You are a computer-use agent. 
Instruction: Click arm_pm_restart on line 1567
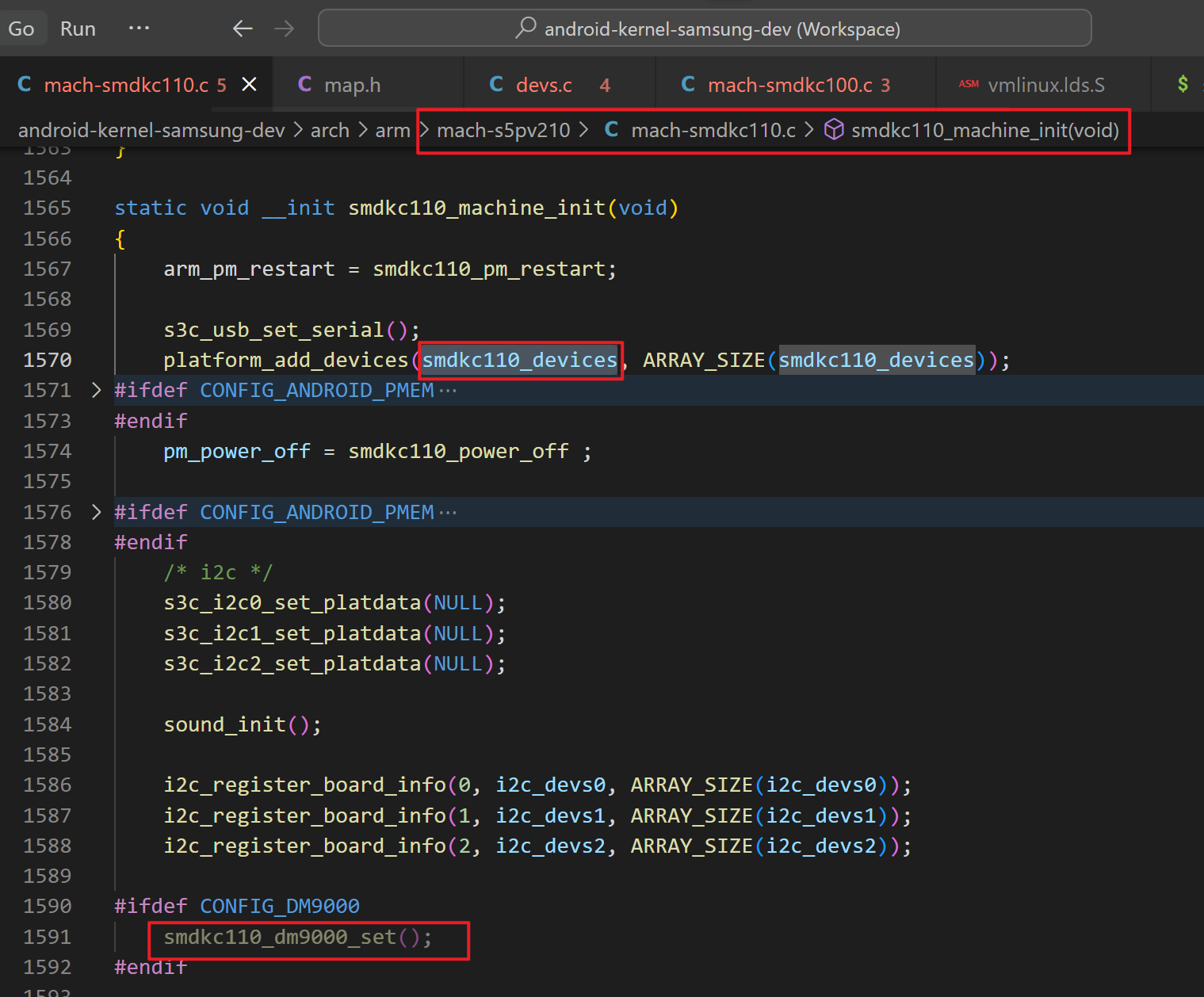249,269
